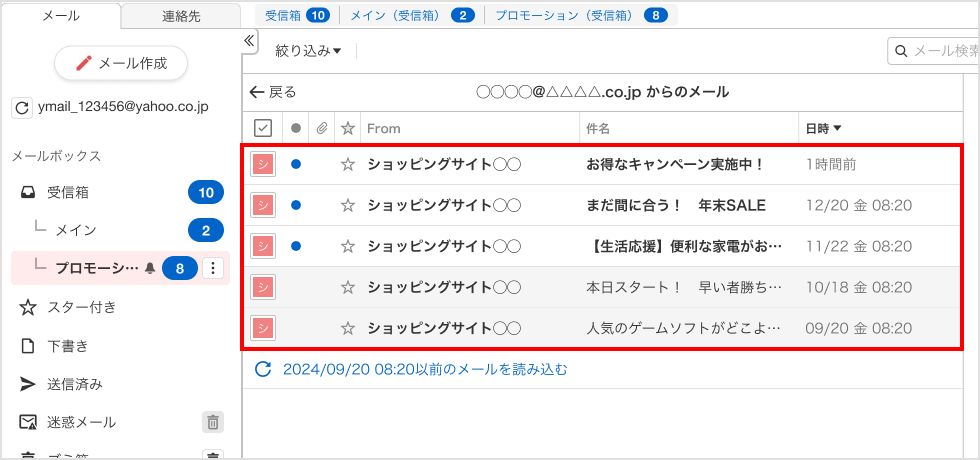The height and width of the screenshot is (460, 980).
Task: Click the bell notification icon on プロモーシ…
Action: click(150, 268)
